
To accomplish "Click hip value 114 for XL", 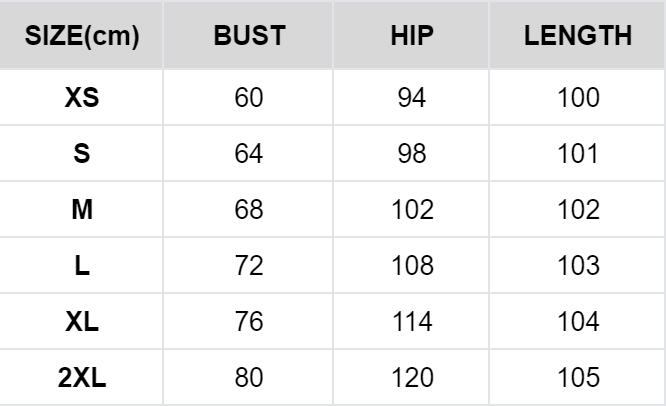I will [411, 323].
